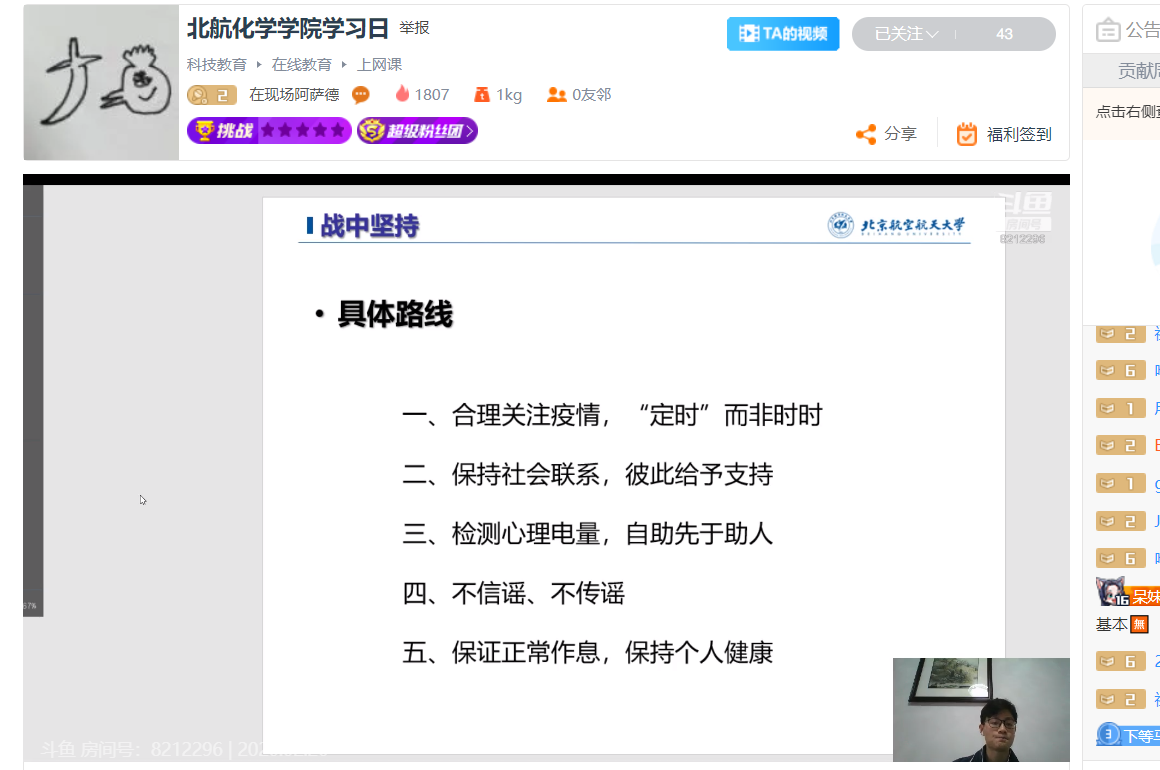Click the 福利签到 check-in calendar icon
The image size is (1160, 770).
(x=966, y=134)
